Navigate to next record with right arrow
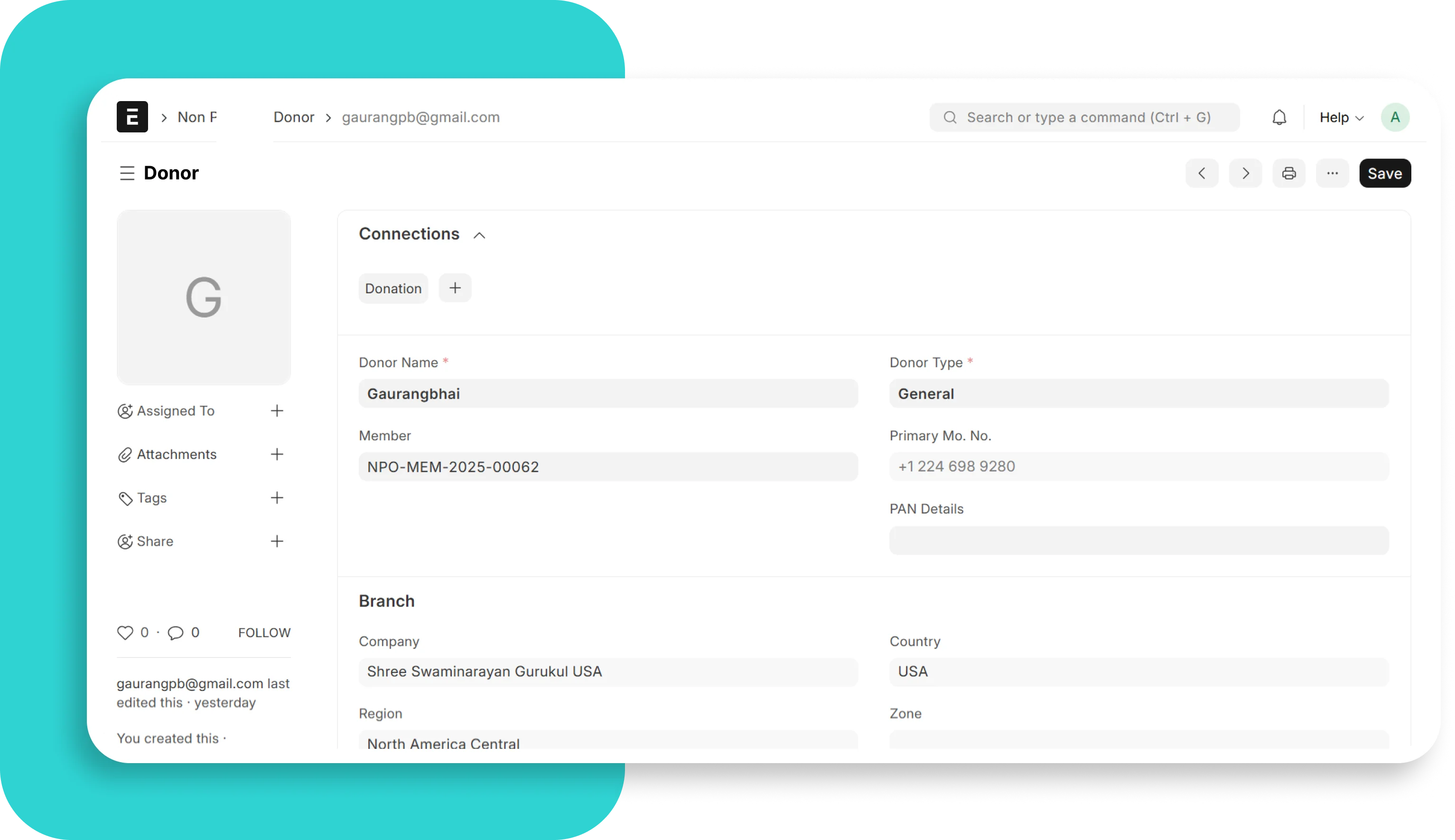This screenshot has height=840, width=1455. [1245, 173]
